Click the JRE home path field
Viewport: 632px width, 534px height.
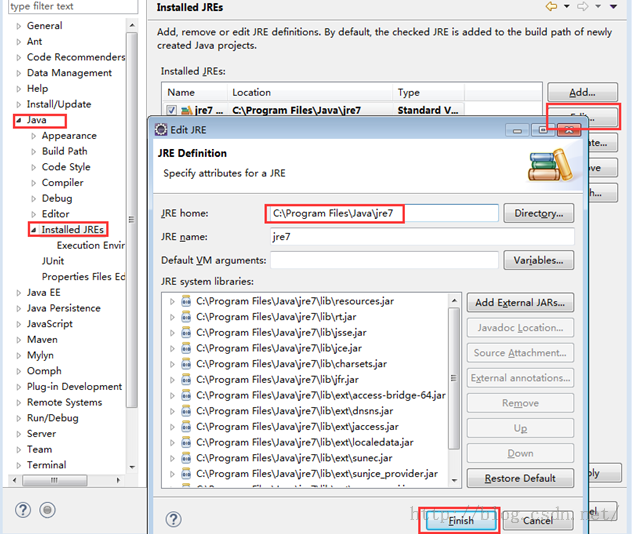[x=384, y=213]
